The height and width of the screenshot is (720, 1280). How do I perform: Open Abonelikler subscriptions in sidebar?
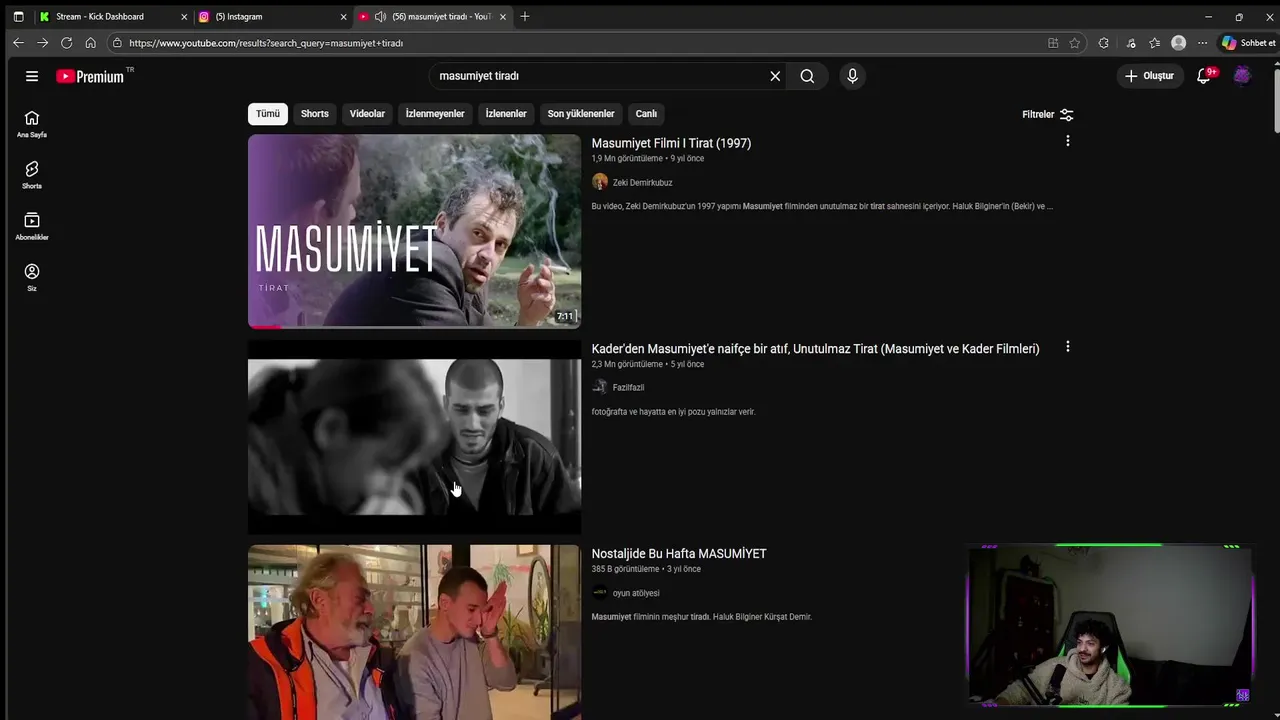click(x=32, y=226)
